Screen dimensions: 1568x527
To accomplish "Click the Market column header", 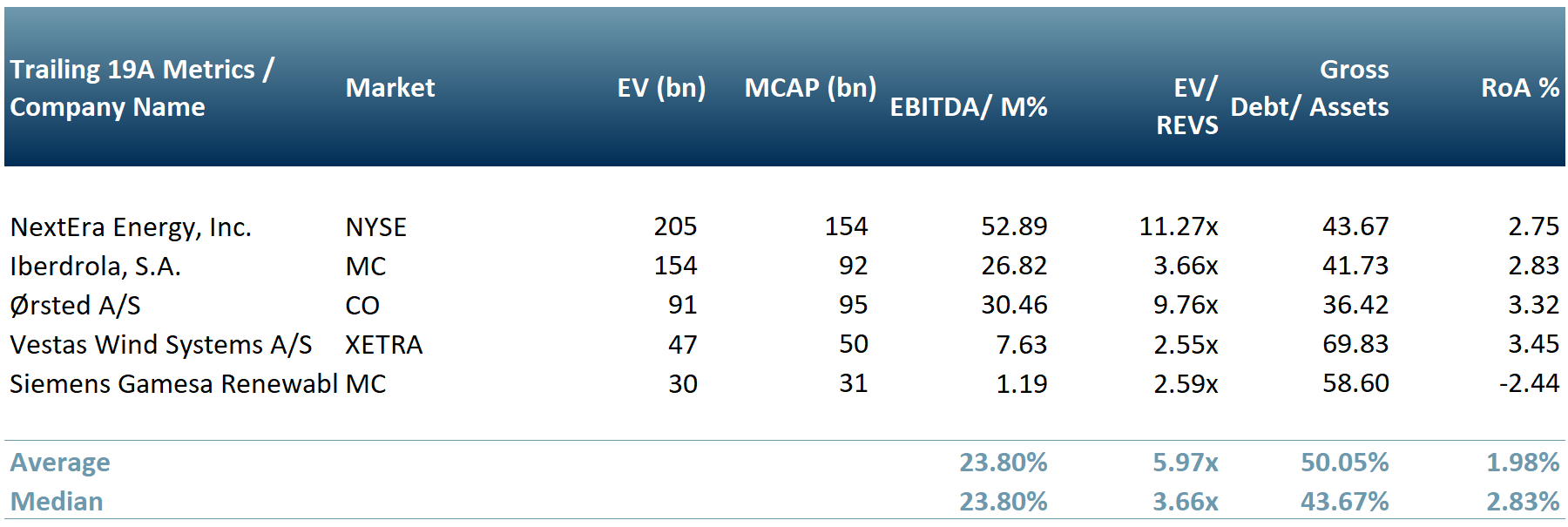I will 389,88.
